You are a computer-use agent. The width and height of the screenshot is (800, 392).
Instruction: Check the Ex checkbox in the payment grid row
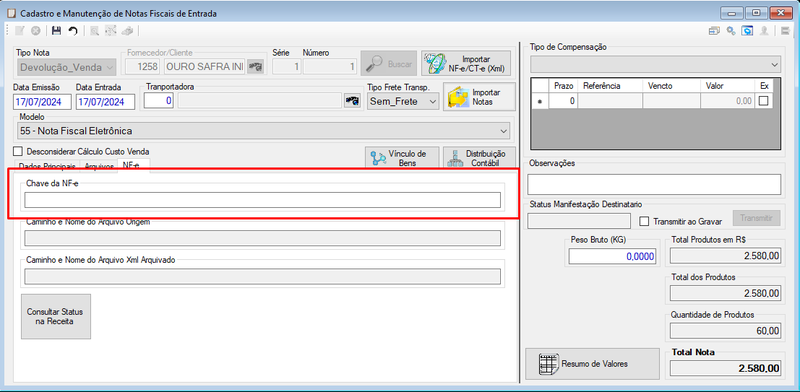[x=763, y=101]
